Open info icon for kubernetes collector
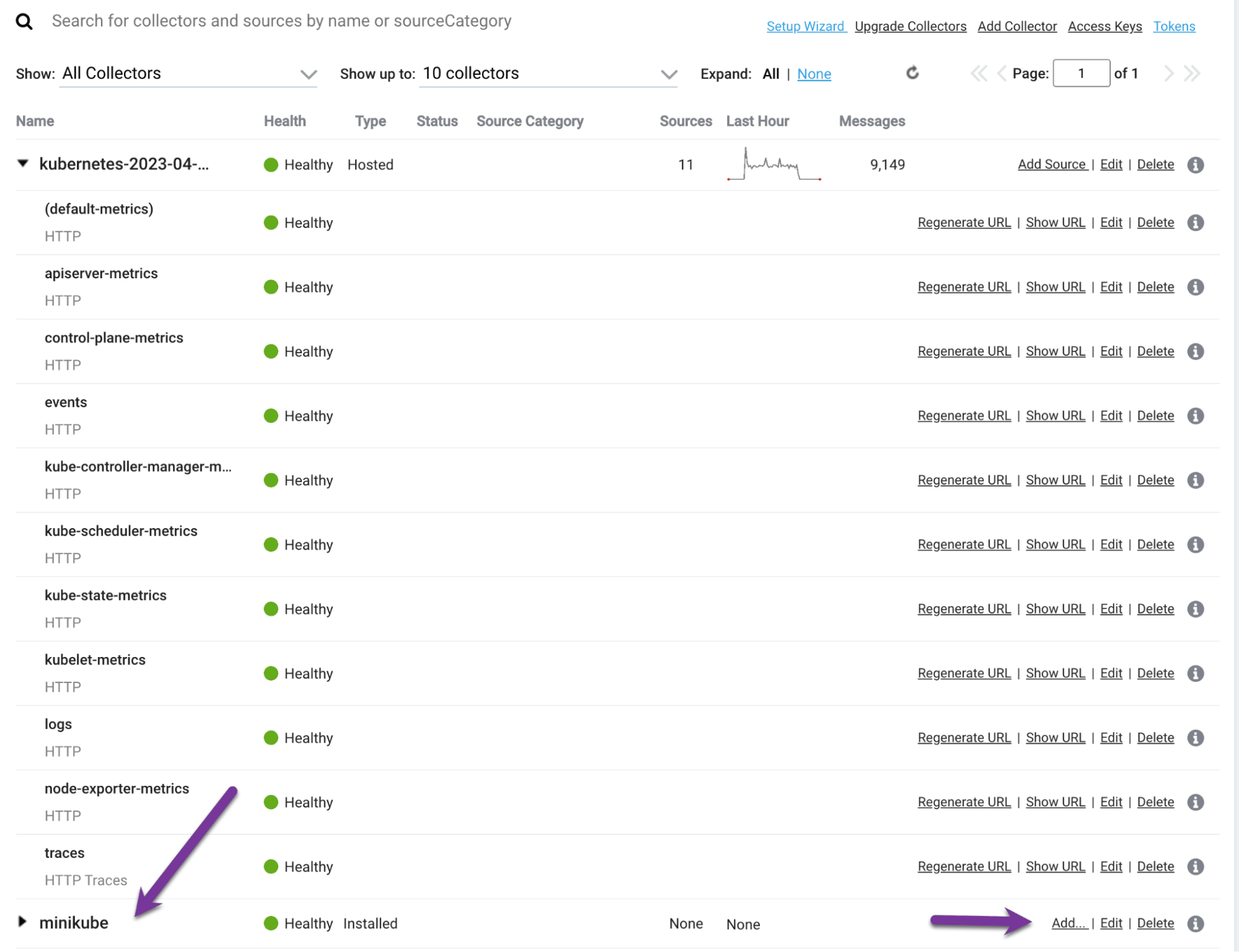This screenshot has height=952, width=1239. pyautogui.click(x=1196, y=165)
